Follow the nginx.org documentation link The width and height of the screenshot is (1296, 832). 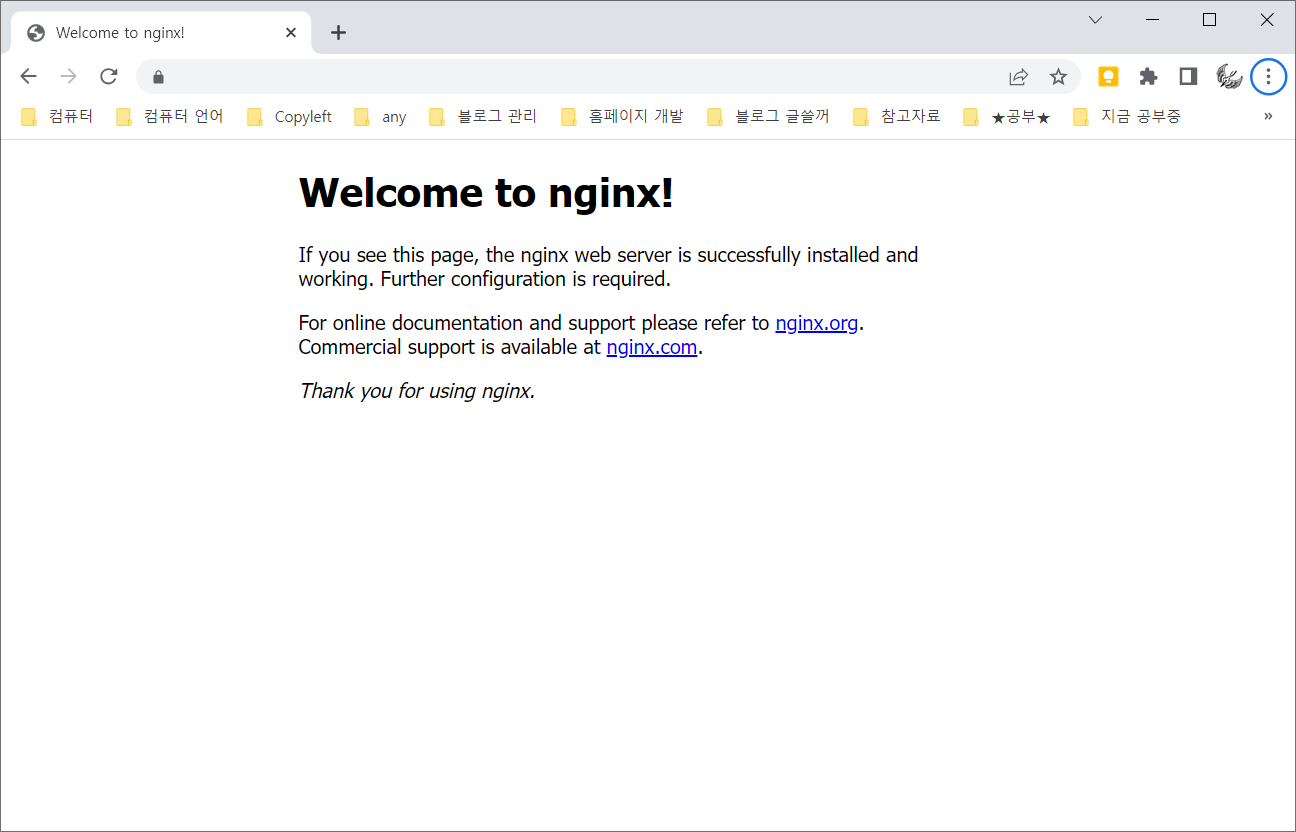click(817, 323)
